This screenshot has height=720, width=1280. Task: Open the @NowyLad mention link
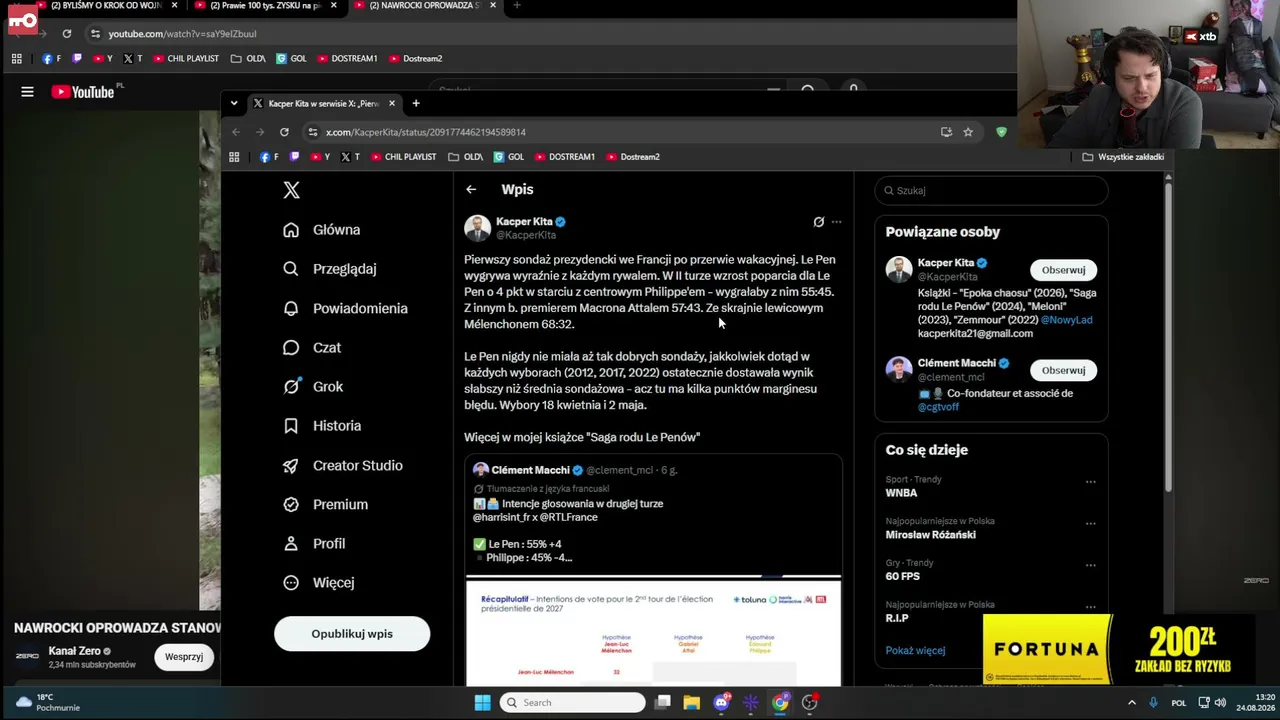click(x=1066, y=320)
